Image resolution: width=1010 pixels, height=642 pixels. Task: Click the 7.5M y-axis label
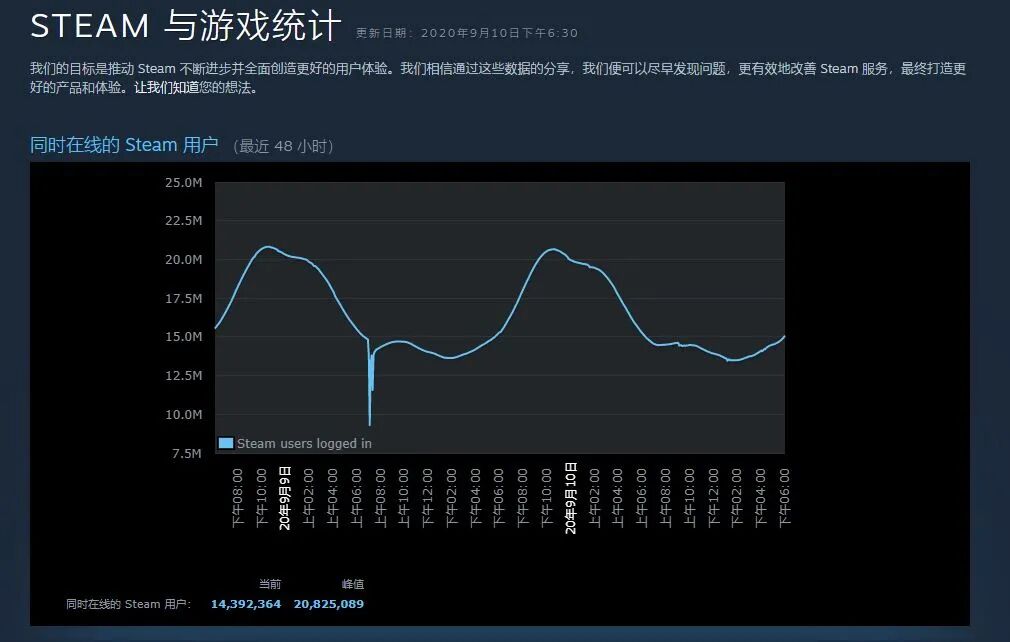(x=187, y=453)
